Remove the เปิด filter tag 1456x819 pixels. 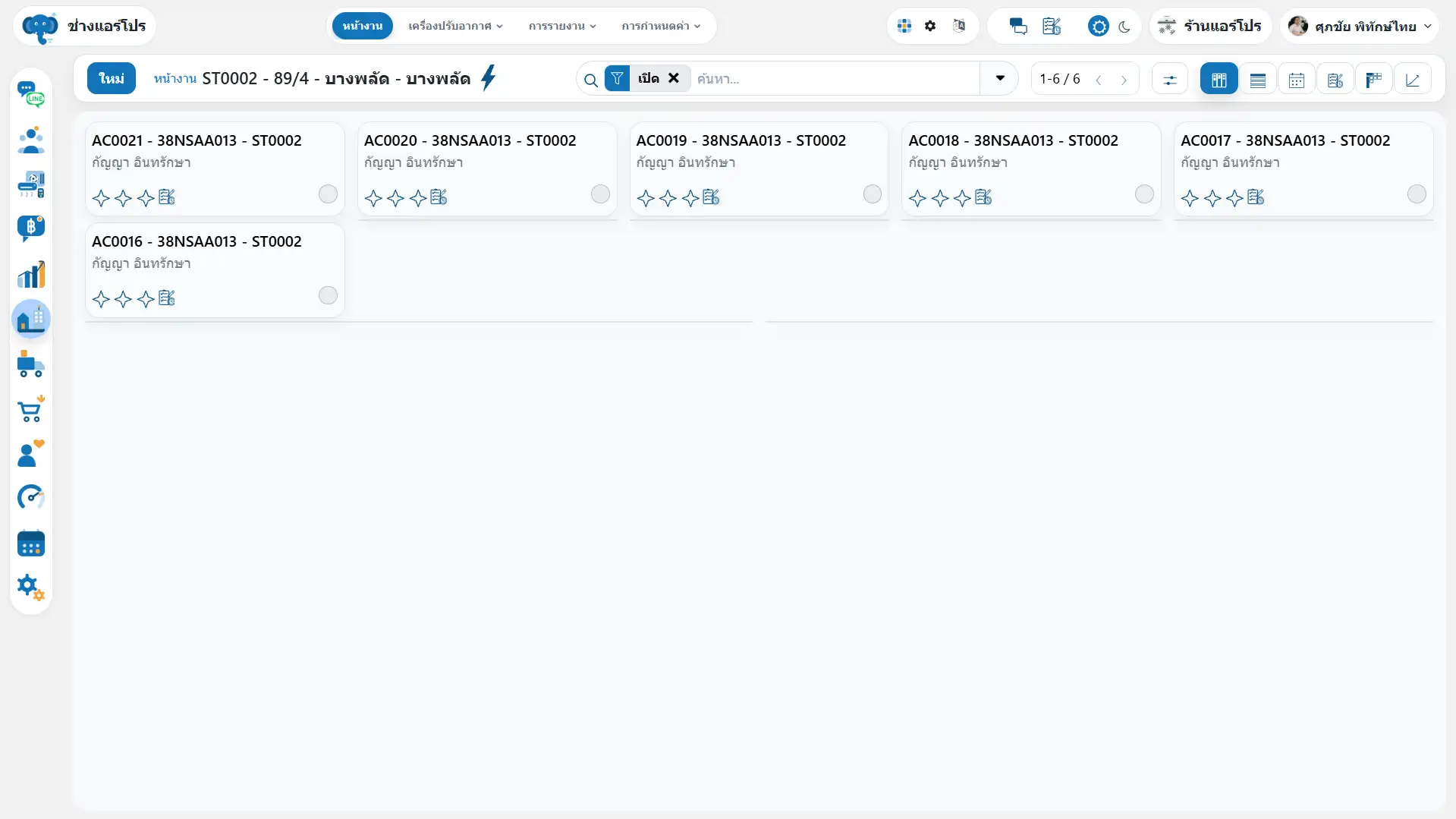point(673,78)
